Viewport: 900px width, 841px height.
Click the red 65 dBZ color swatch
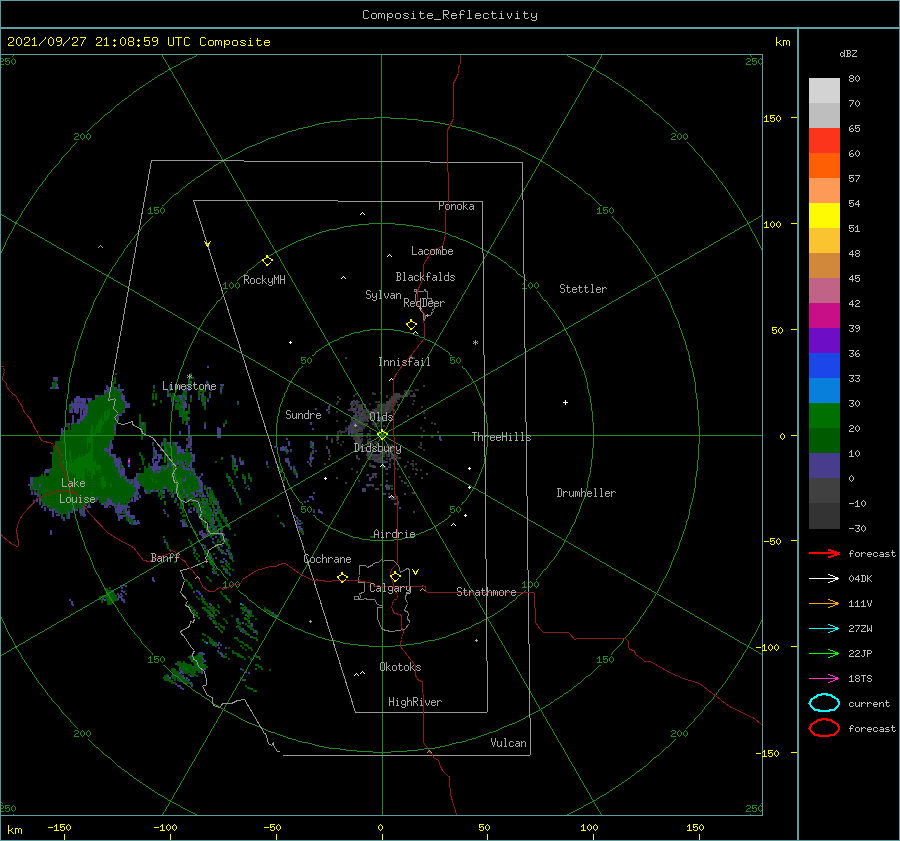click(x=824, y=140)
